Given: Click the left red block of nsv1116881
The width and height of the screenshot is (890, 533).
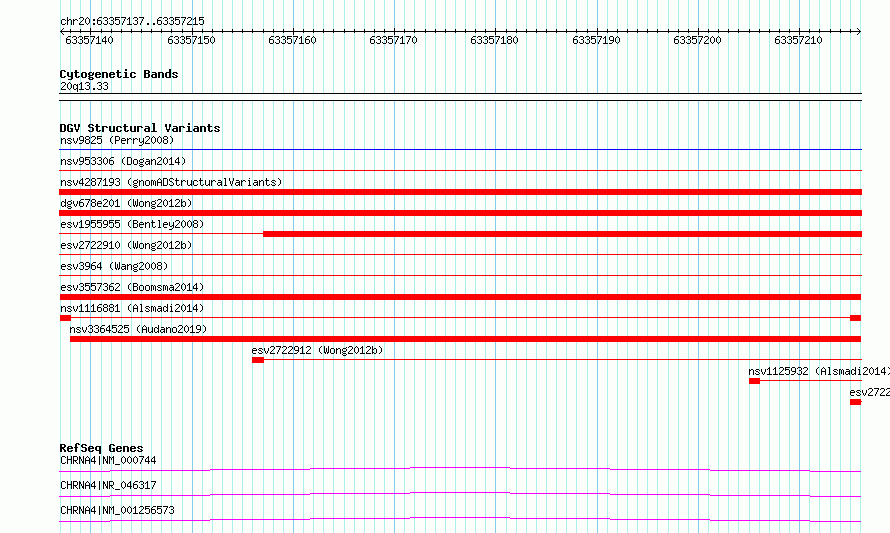Looking at the screenshot, I should pyautogui.click(x=65, y=318).
